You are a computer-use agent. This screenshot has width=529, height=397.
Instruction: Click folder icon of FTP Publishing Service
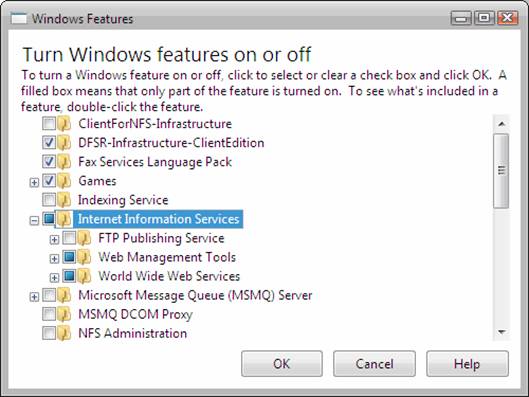coord(84,238)
